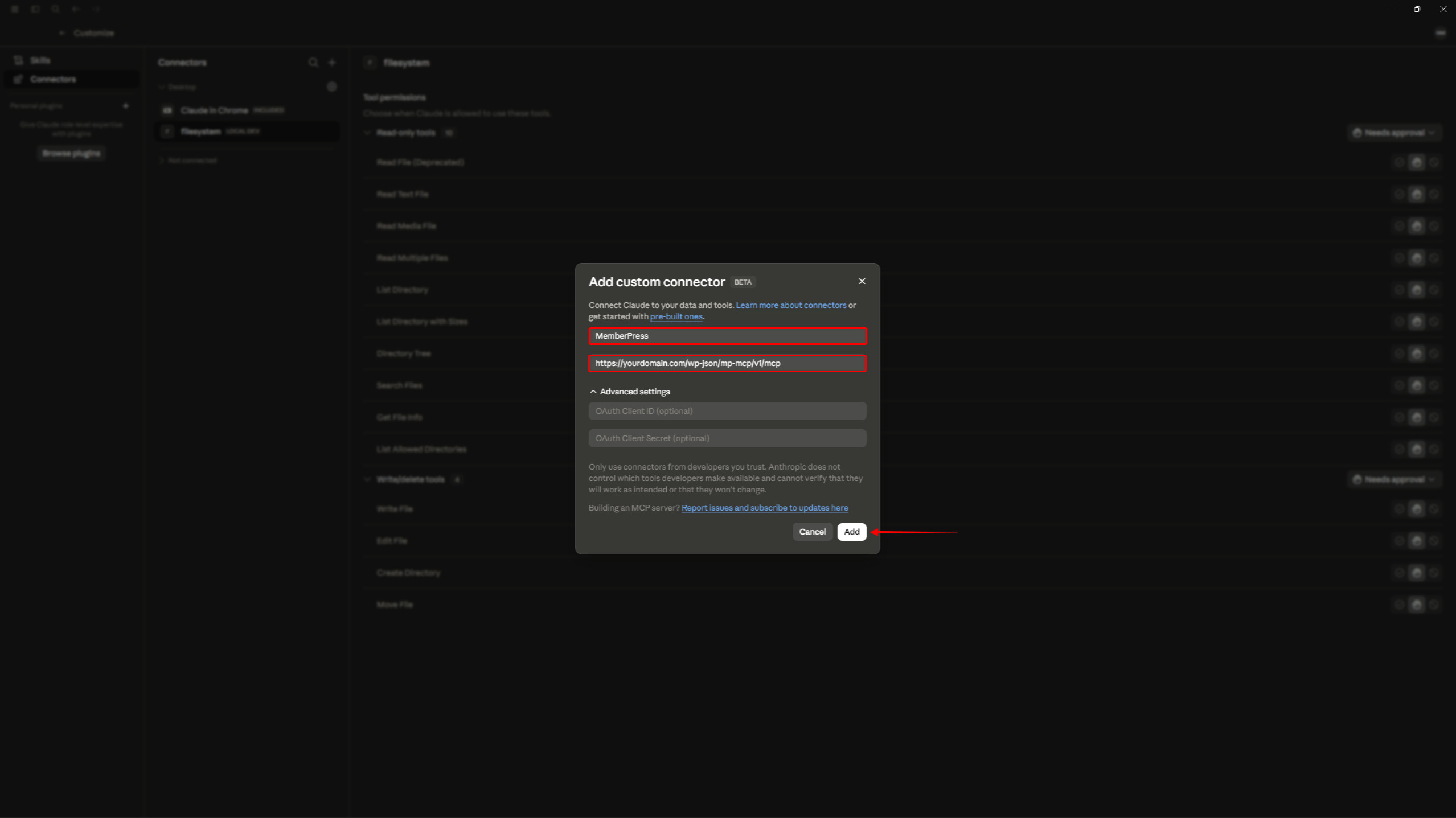Toggle the sidebar panel icon in title bar
Viewport: 1456px width, 818px height.
tap(35, 9)
